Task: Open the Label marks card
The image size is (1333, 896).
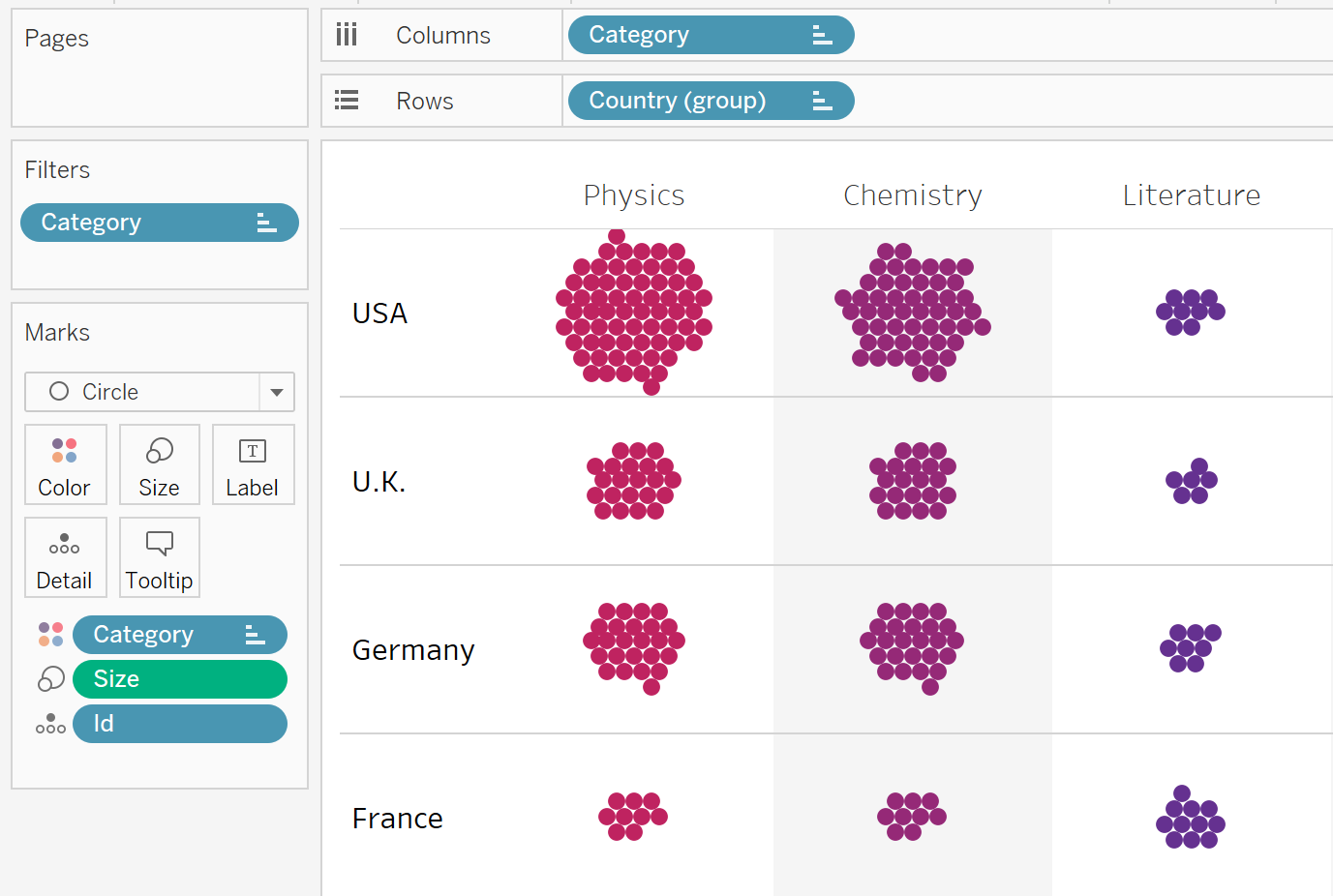Action: pos(253,465)
